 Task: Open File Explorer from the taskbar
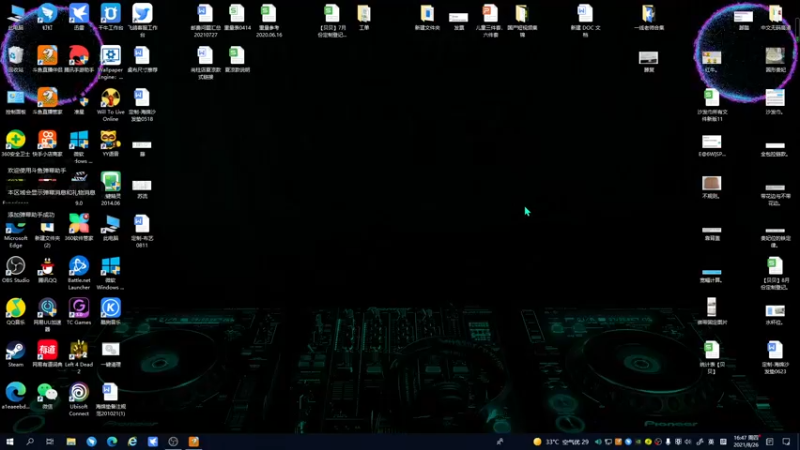click(x=71, y=442)
